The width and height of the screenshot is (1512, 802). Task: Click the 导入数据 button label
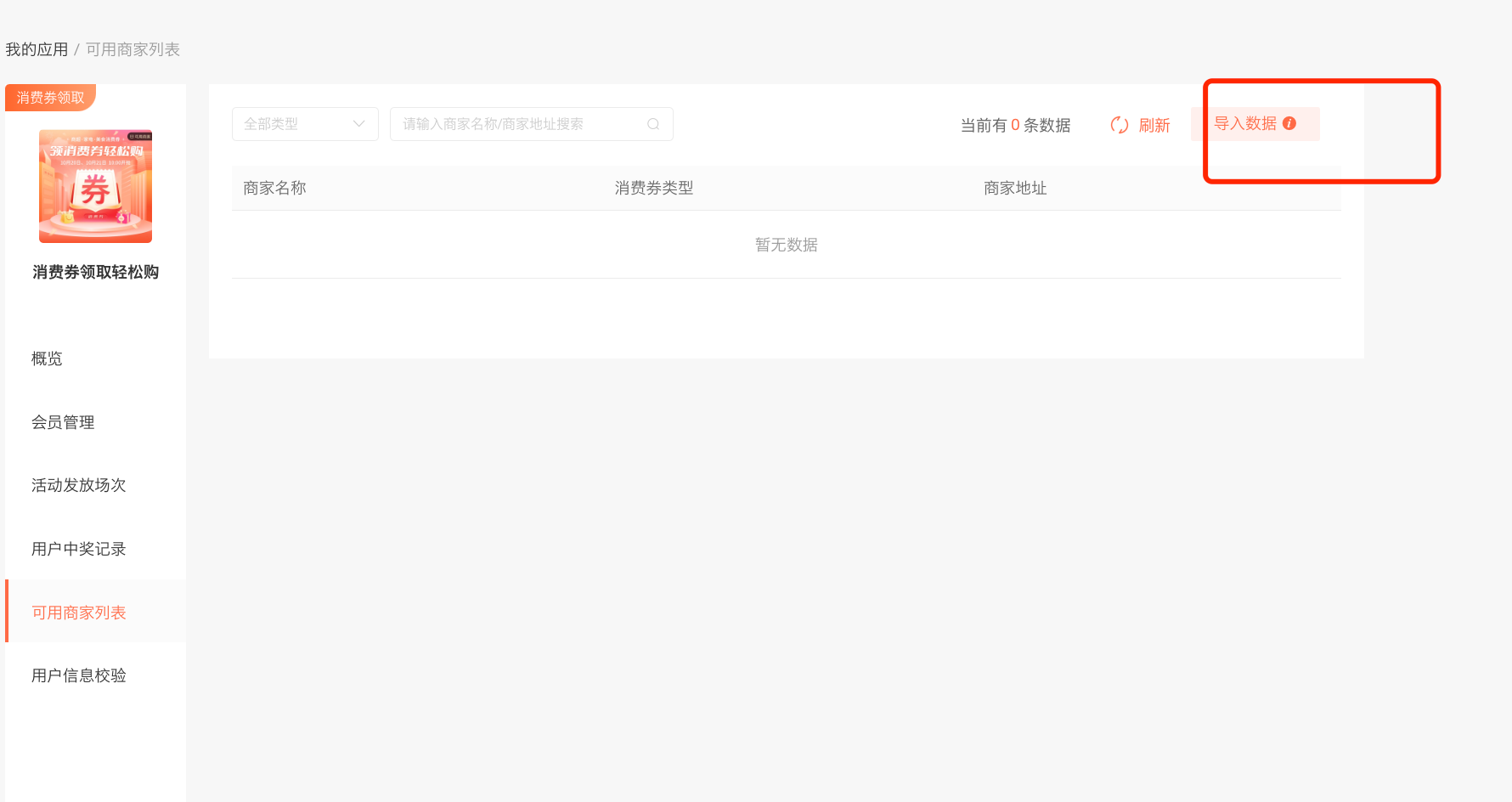(1244, 124)
